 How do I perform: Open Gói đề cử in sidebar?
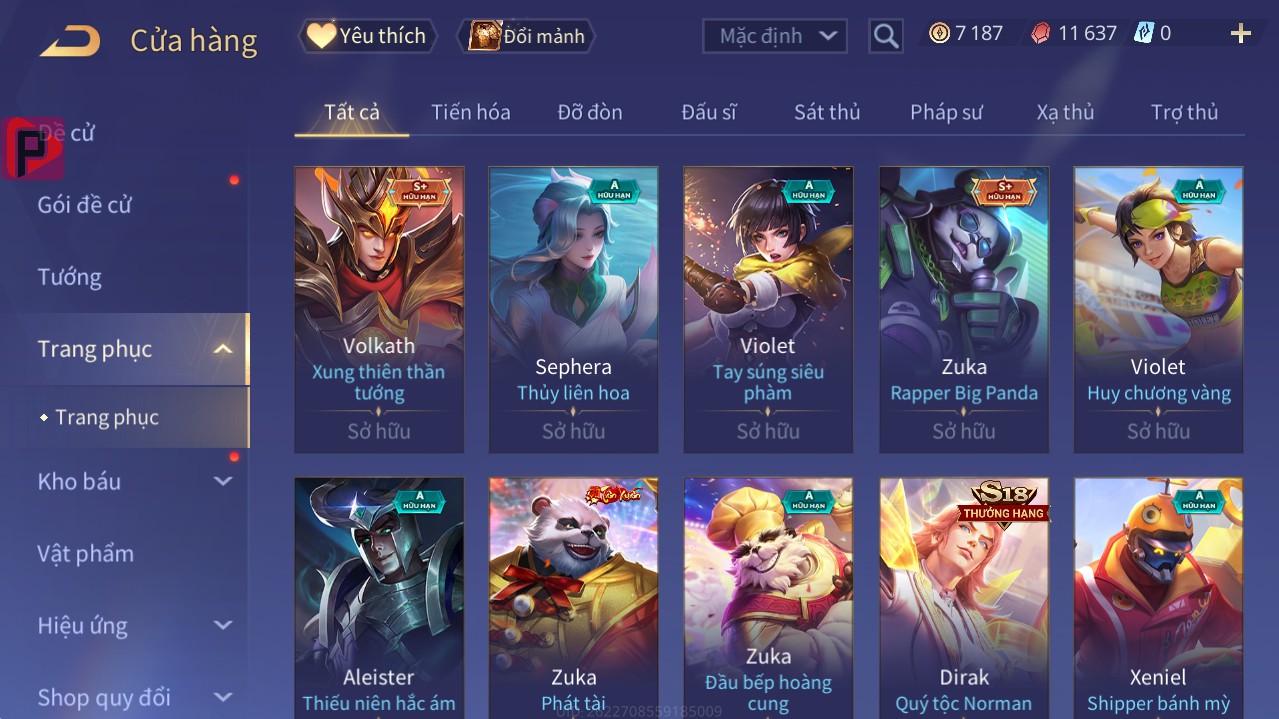[85, 205]
